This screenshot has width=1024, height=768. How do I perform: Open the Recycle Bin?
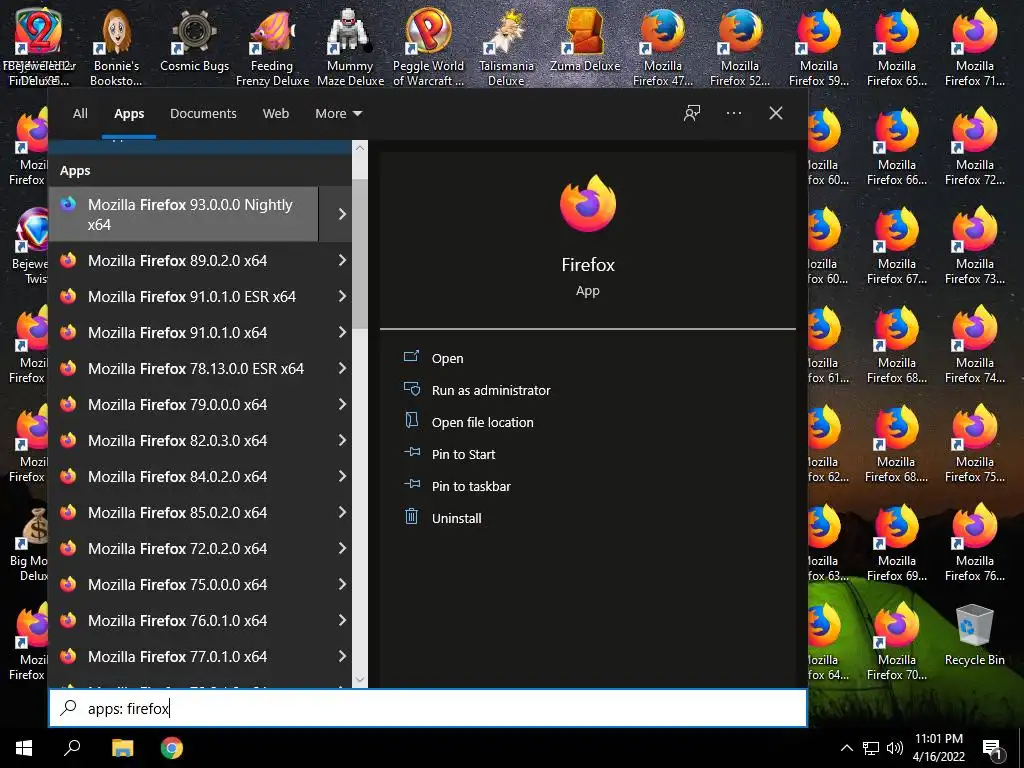pyautogui.click(x=974, y=635)
